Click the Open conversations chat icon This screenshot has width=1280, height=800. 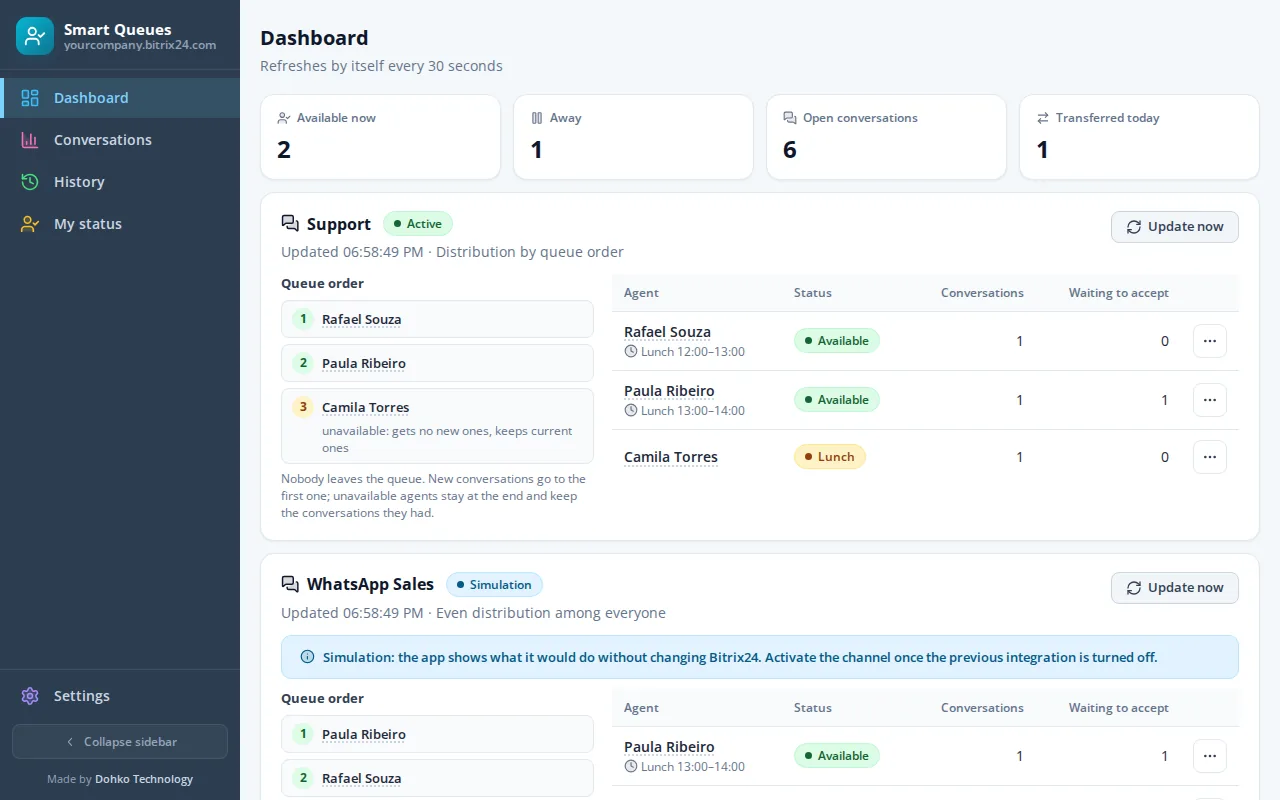coord(790,118)
